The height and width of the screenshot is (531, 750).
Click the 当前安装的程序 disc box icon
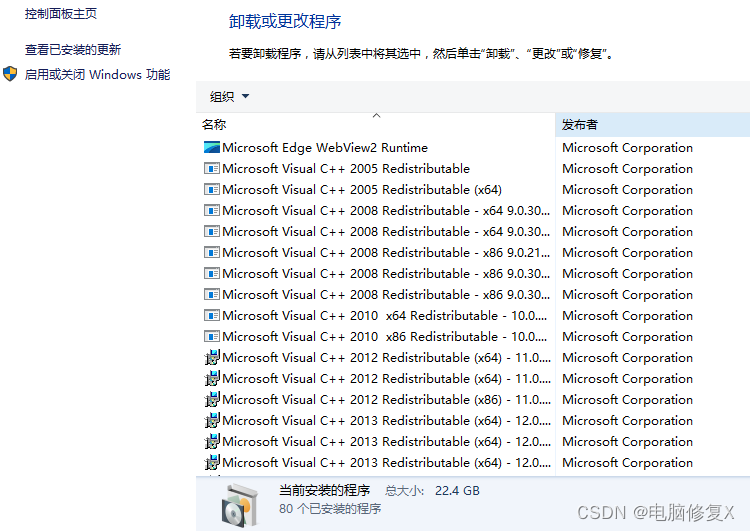tap(240, 505)
